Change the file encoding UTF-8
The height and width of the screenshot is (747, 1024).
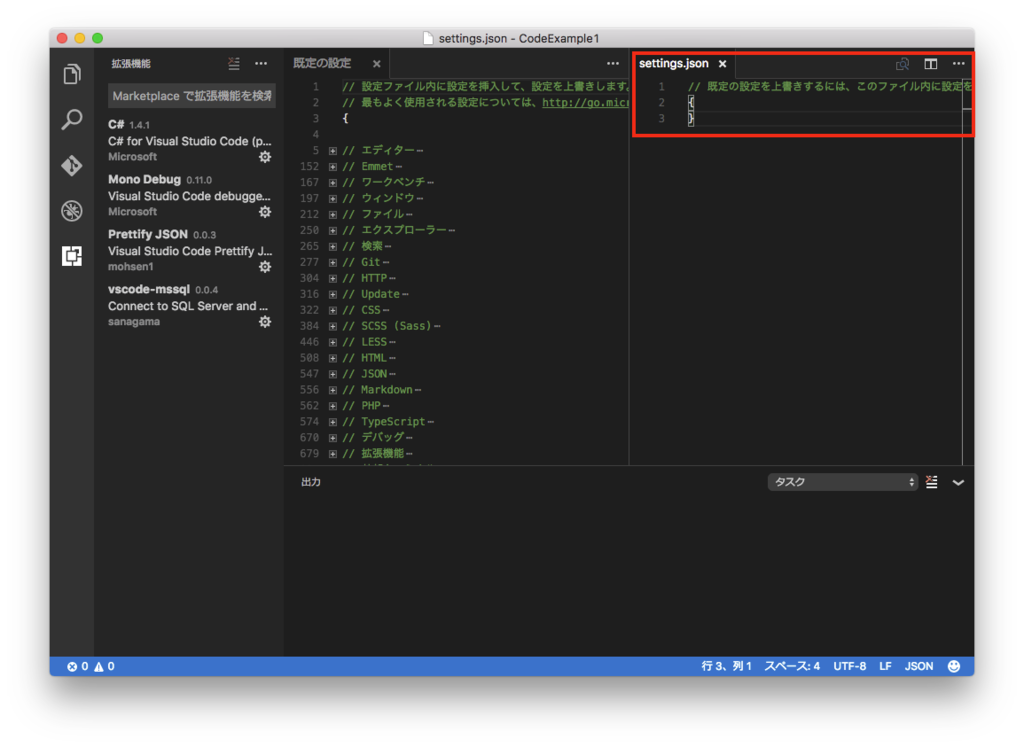[850, 666]
